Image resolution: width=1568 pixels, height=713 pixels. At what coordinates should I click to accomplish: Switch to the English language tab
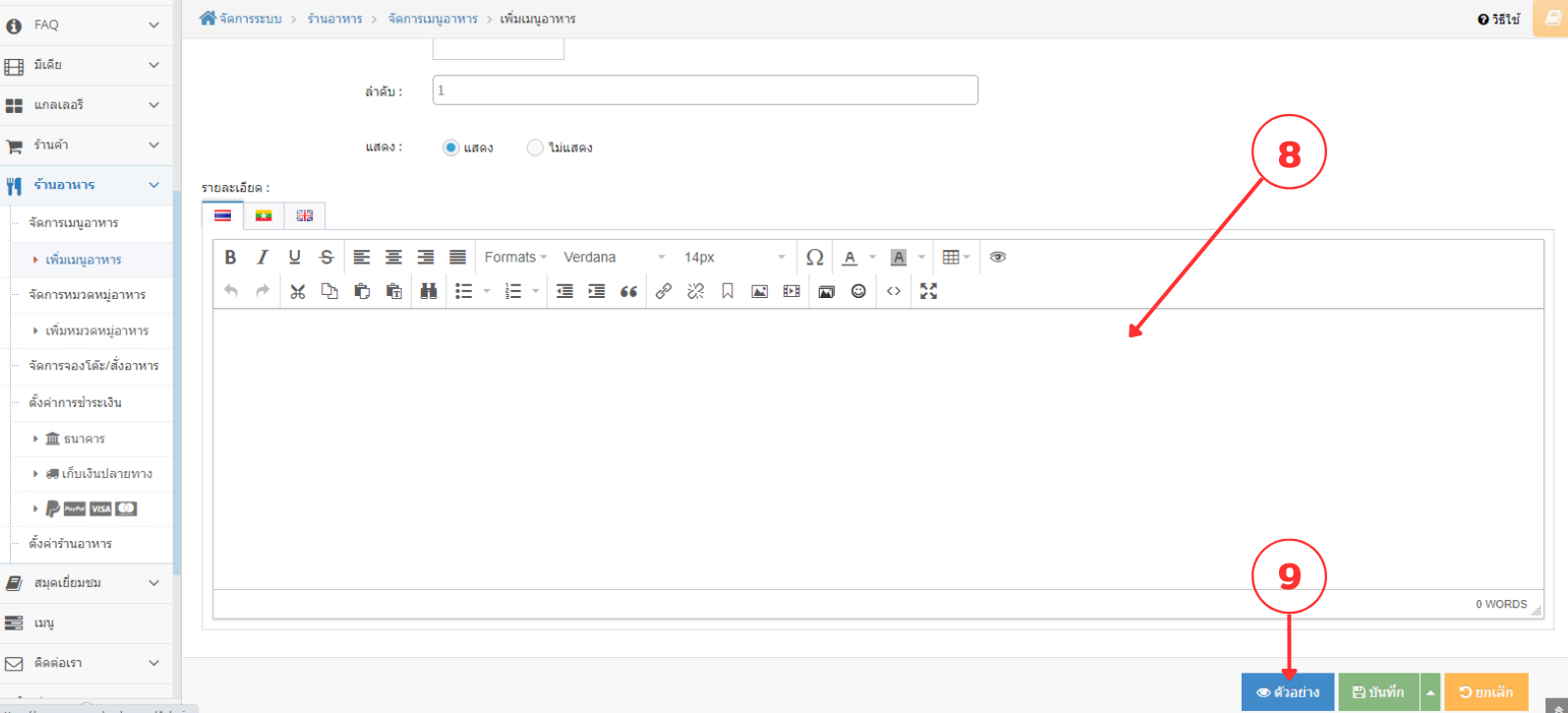(305, 215)
